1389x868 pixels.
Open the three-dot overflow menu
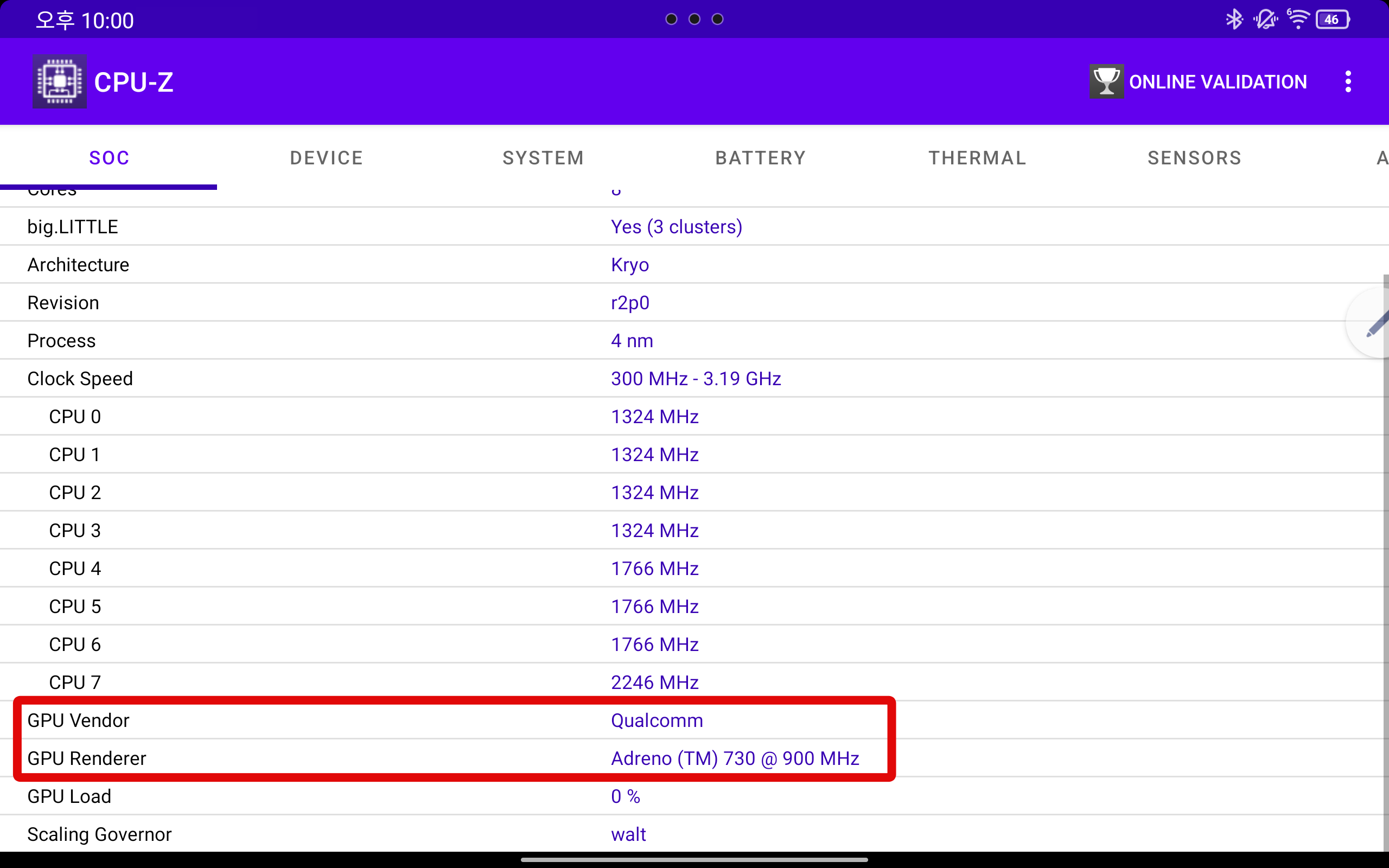(x=1348, y=81)
